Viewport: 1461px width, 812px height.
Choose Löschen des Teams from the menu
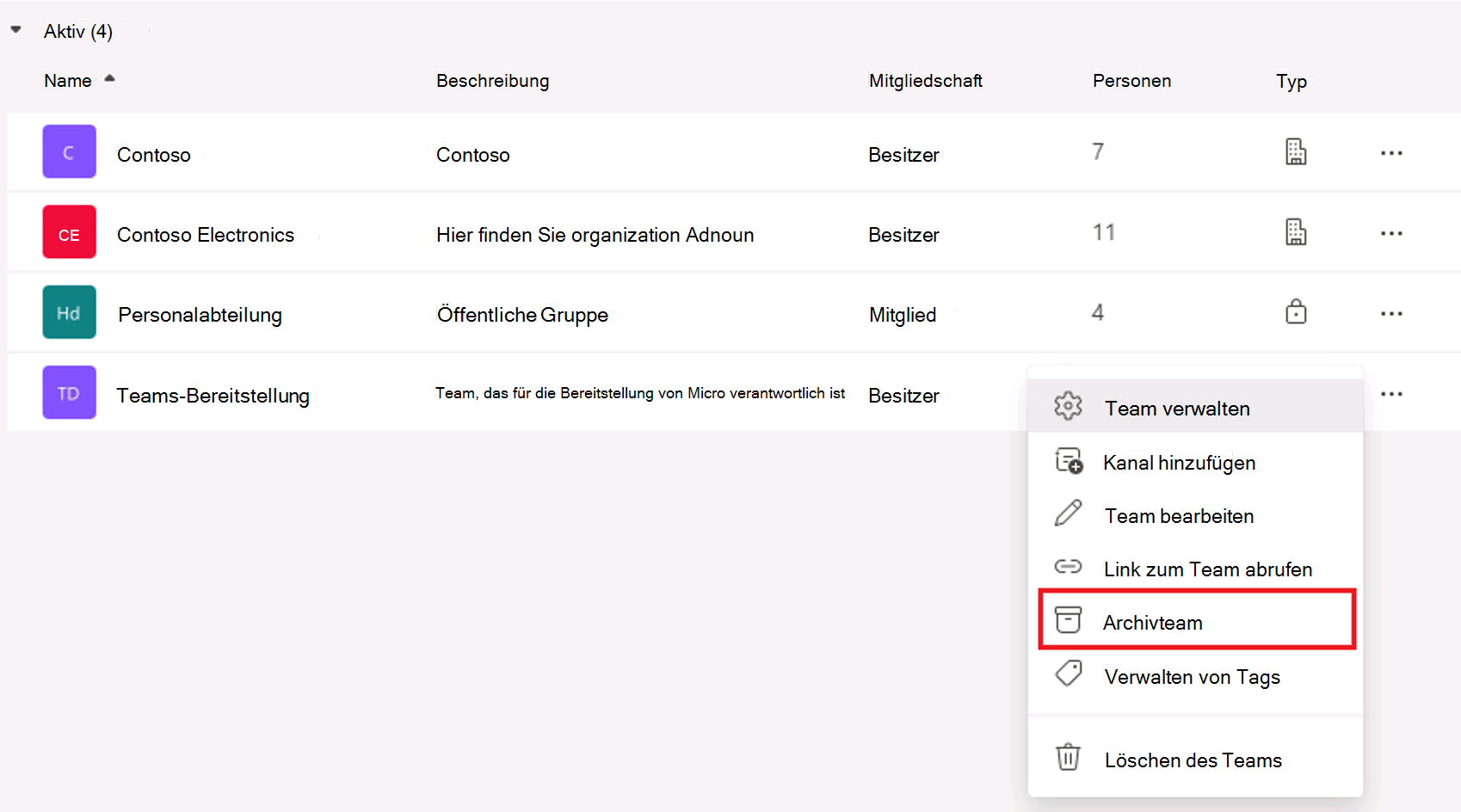tap(1196, 759)
